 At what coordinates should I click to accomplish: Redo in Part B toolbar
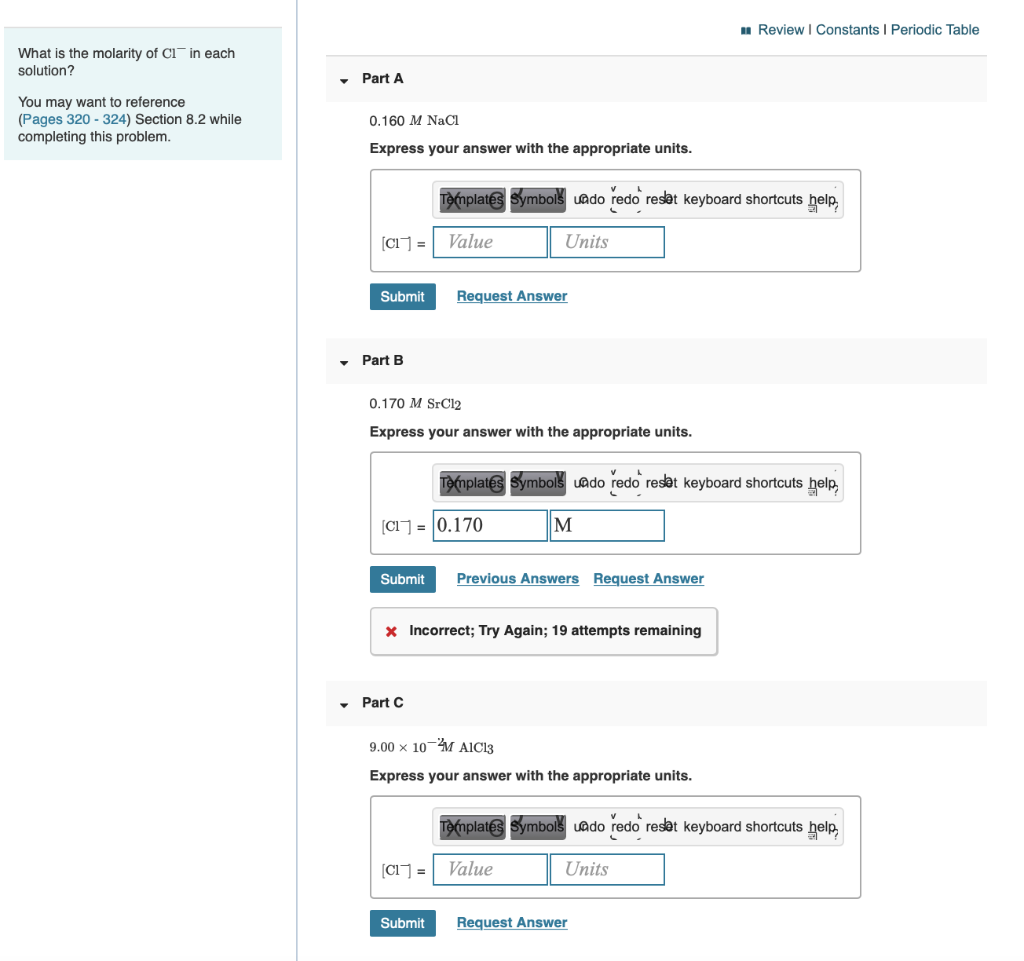coord(625,482)
